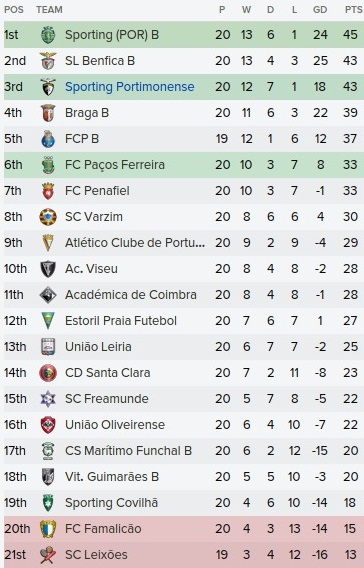Viewport: 364px width, 568px height.
Task: Select the 7th place FC Penafiel row
Action: coord(184,191)
